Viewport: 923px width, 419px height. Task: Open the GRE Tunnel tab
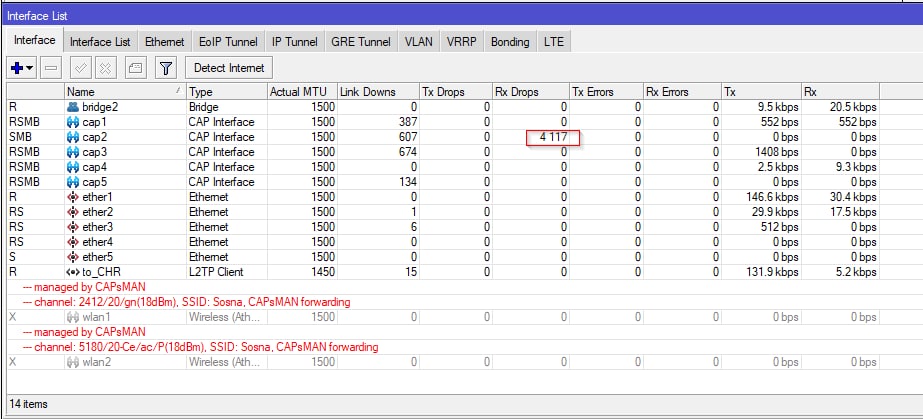pos(361,42)
